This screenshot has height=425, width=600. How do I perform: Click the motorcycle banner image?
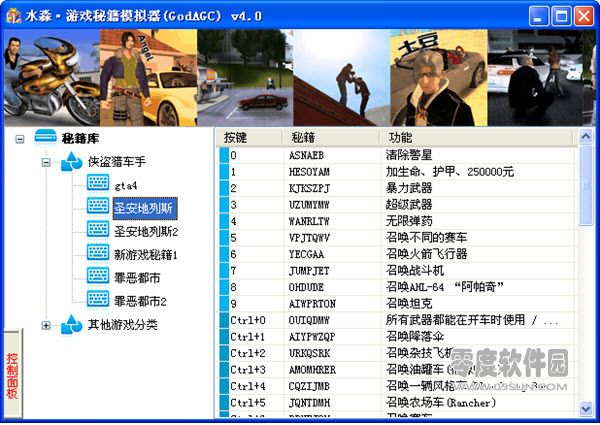[52, 78]
